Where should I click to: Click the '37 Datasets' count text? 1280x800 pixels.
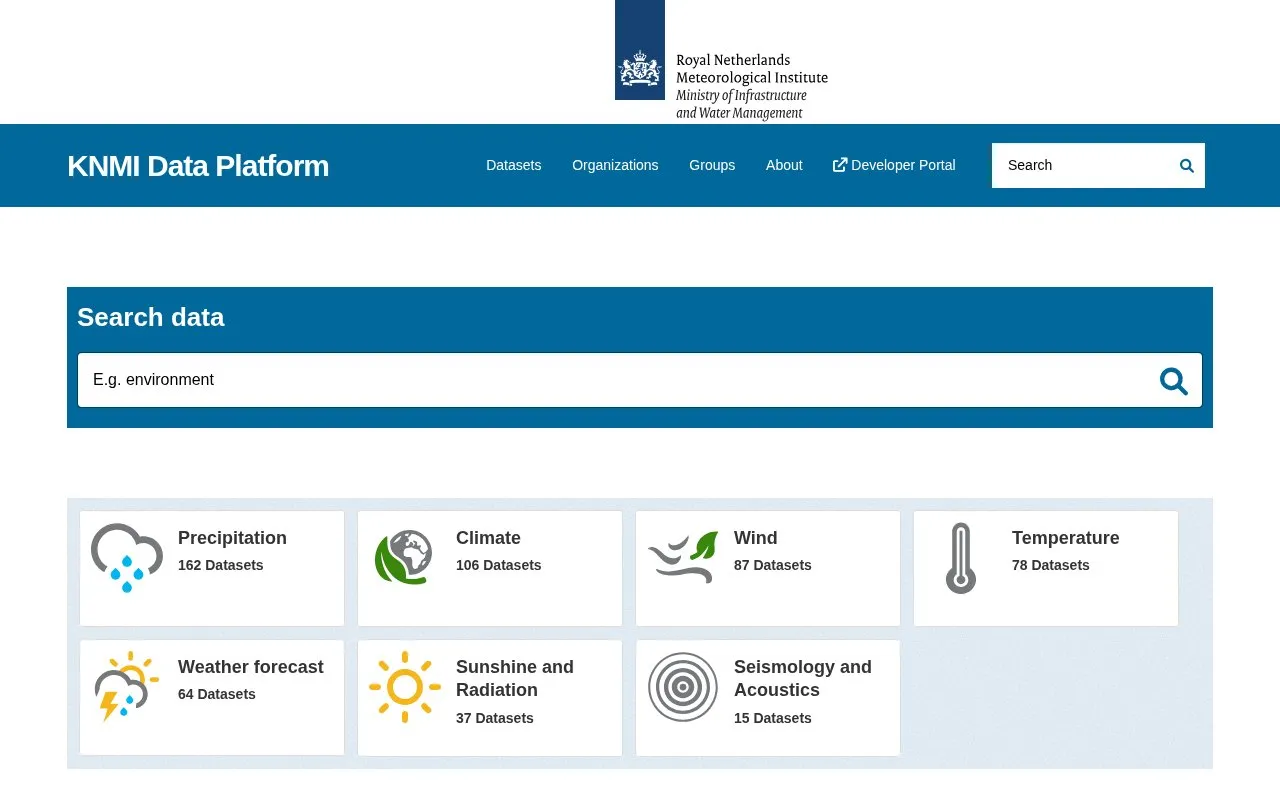[495, 718]
